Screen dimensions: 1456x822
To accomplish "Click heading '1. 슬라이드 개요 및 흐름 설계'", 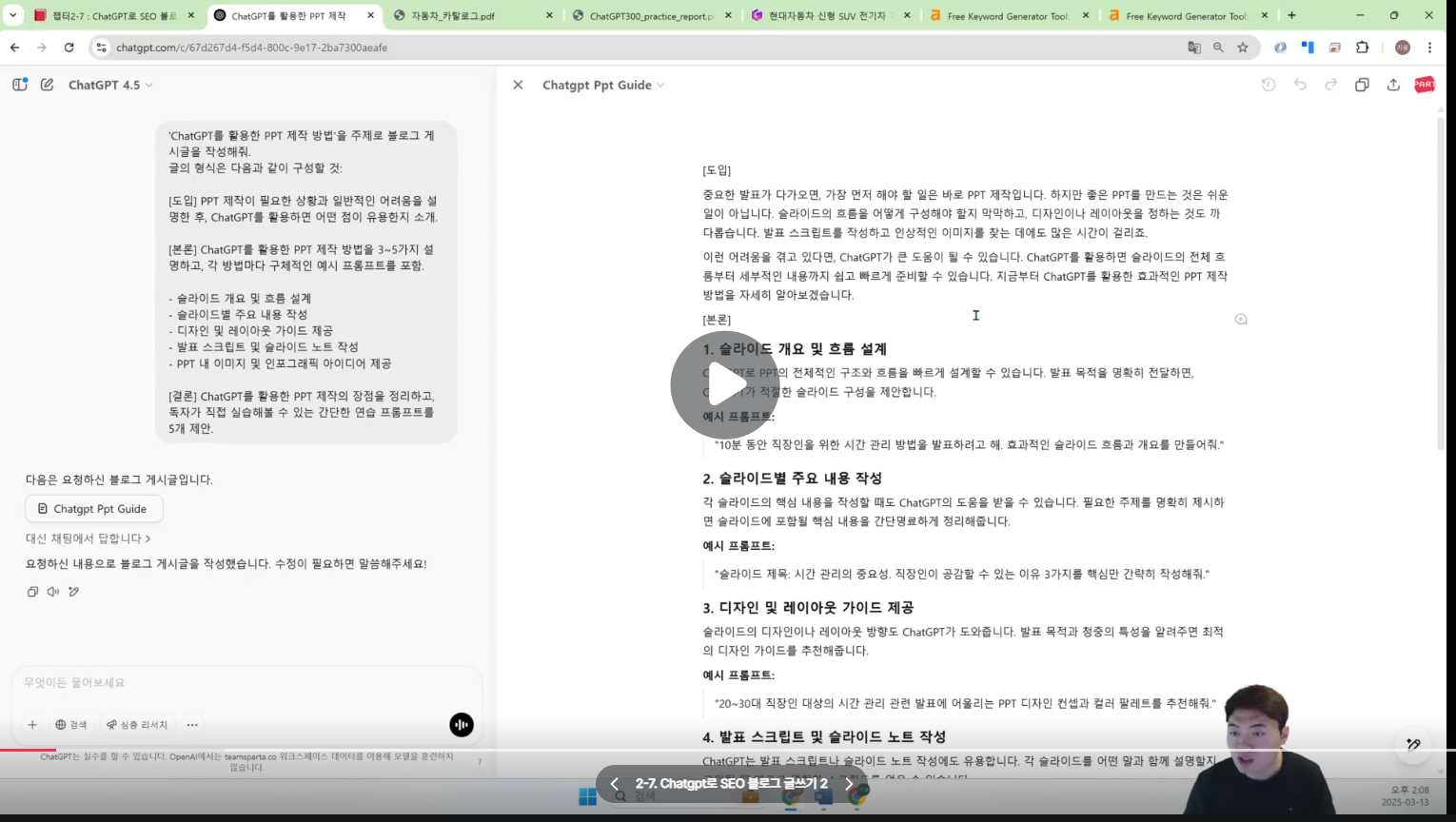I will coord(795,349).
